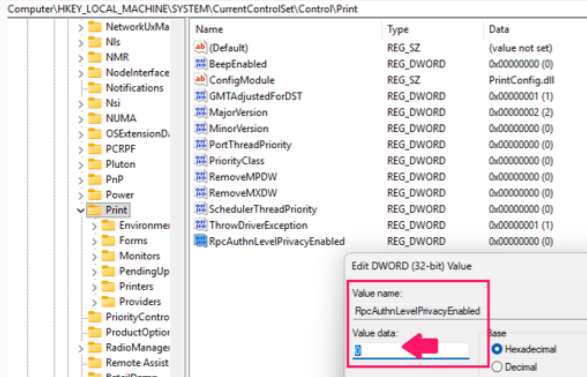Click the Edit DWORD (32-bit) Value title
Screen dimensions: 587x377
pyautogui.click(x=411, y=266)
